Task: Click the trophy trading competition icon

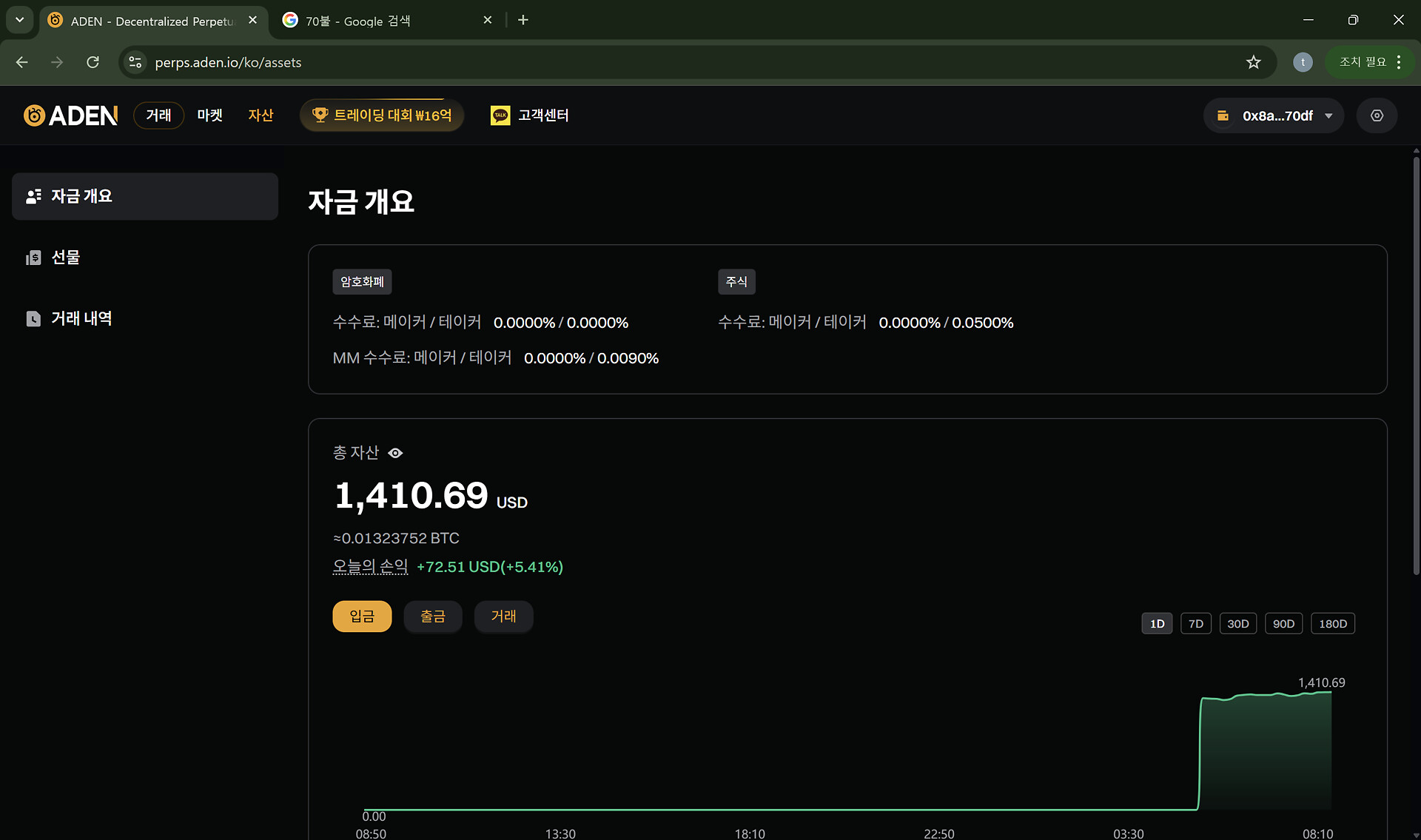Action: click(x=320, y=115)
